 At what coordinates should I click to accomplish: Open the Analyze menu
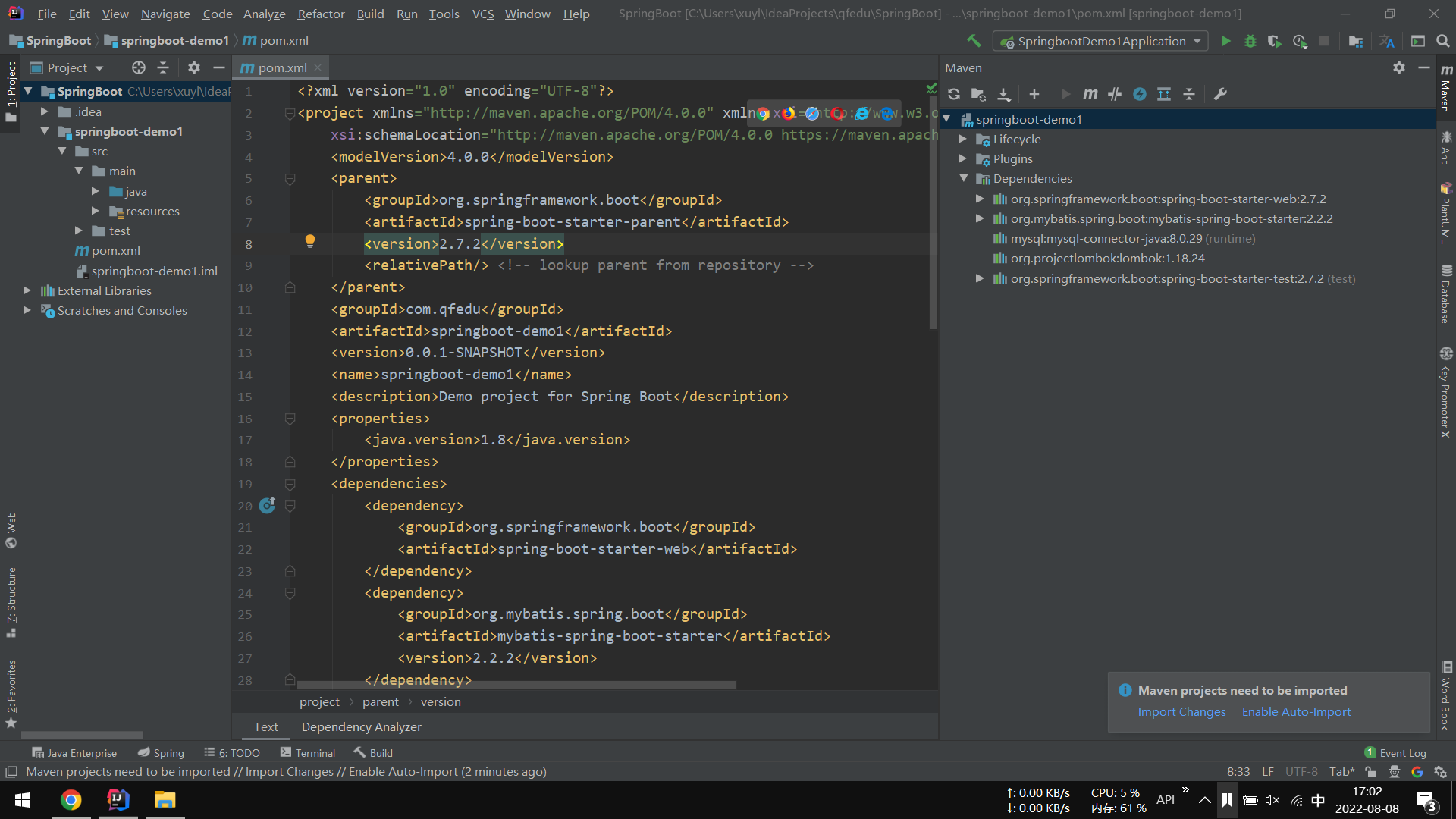coord(264,14)
